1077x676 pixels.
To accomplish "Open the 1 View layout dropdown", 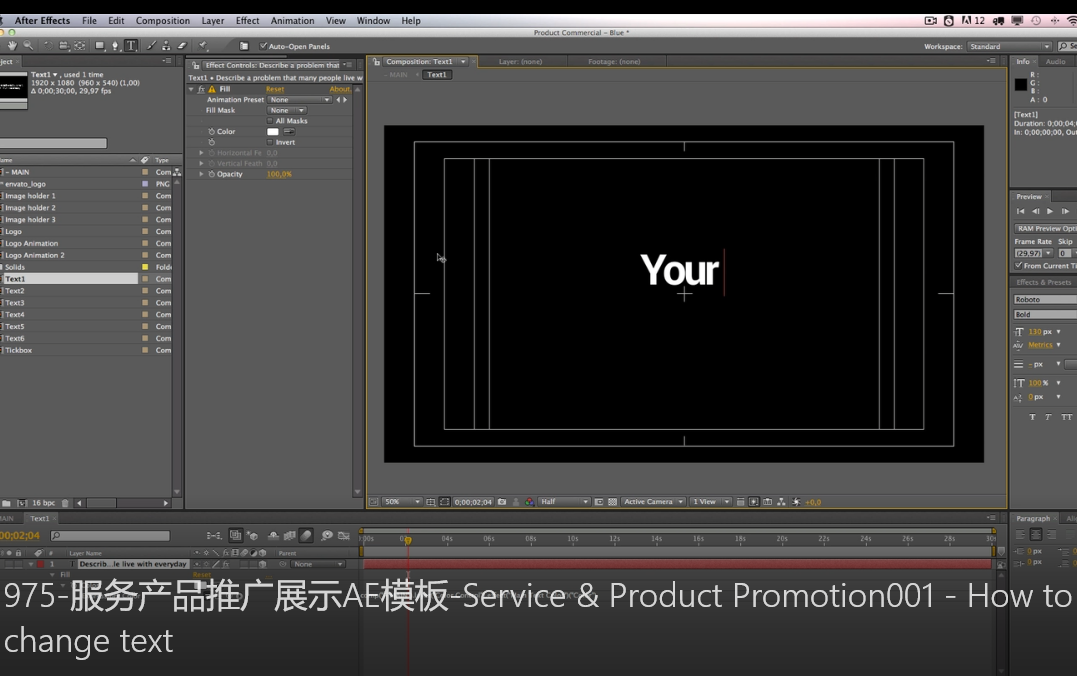I will tap(710, 502).
